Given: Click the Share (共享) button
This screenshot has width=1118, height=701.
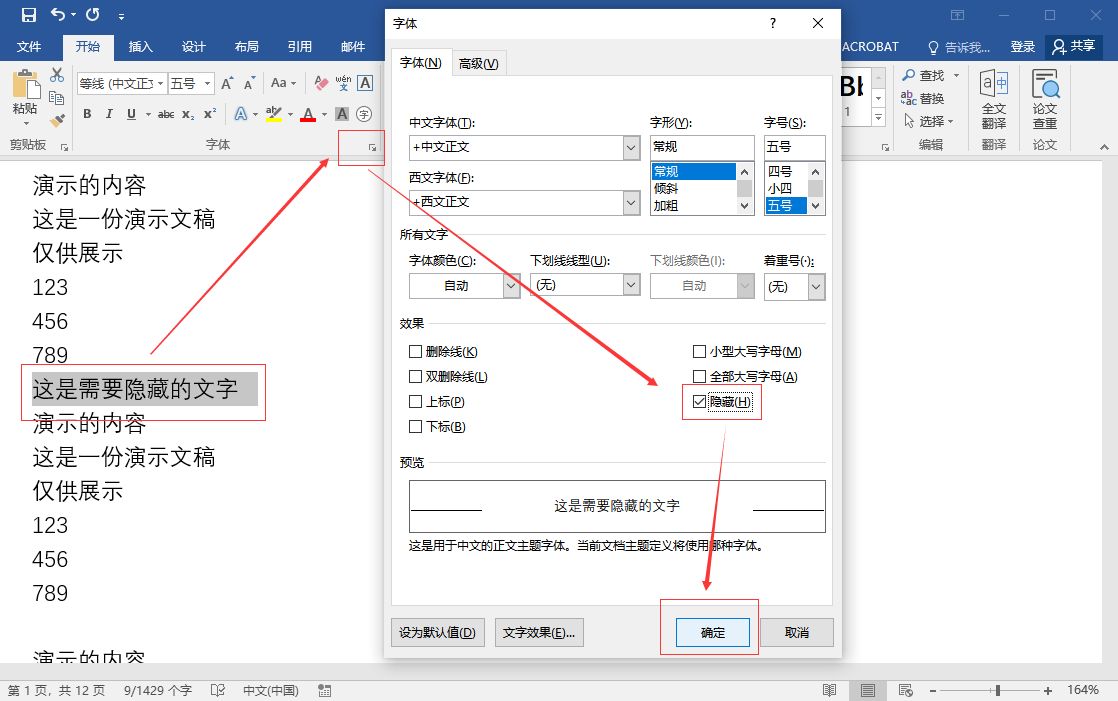Looking at the screenshot, I should click(1074, 46).
